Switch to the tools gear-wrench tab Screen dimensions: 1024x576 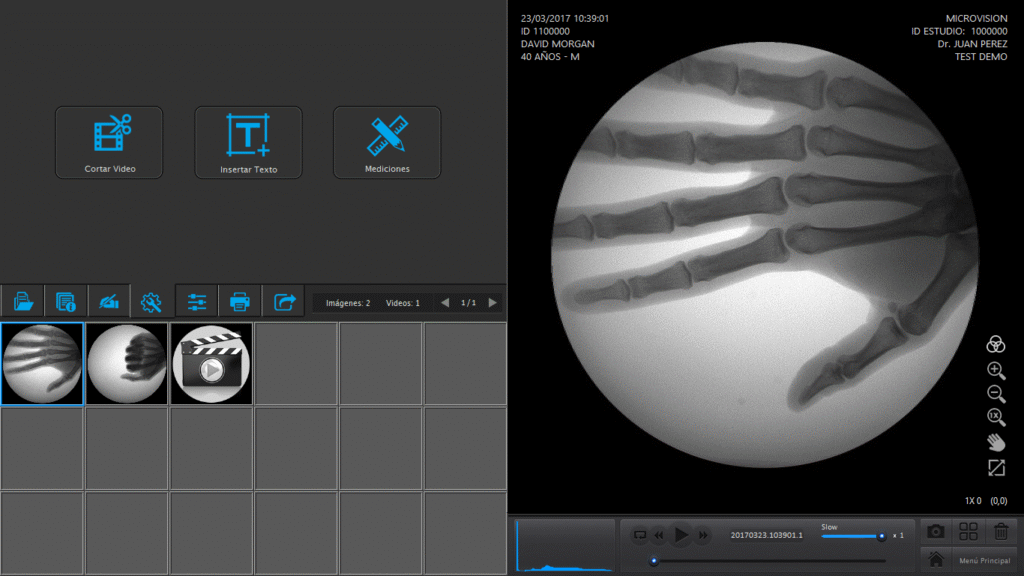pyautogui.click(x=151, y=301)
